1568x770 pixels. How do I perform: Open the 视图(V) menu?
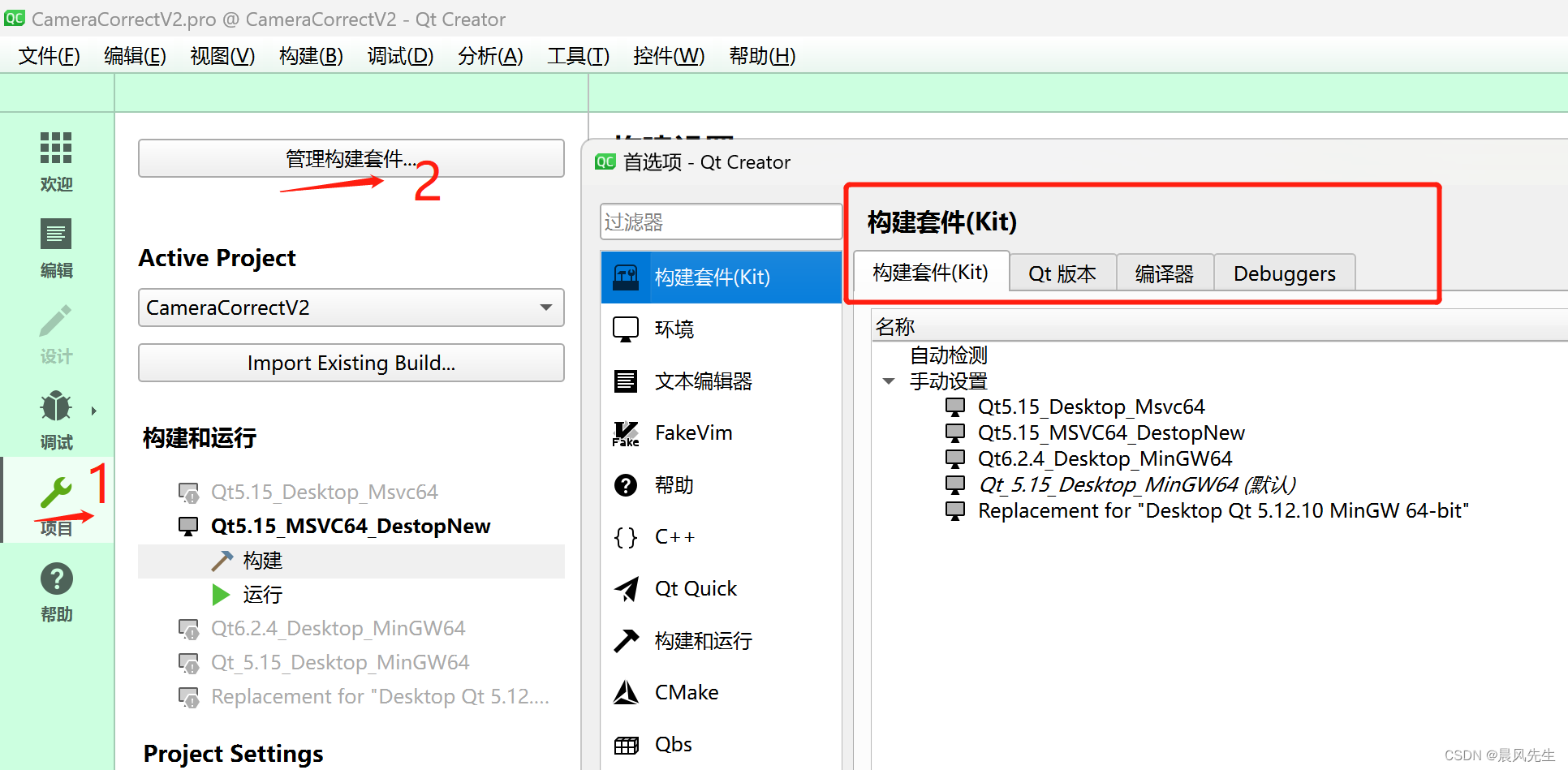tap(222, 56)
